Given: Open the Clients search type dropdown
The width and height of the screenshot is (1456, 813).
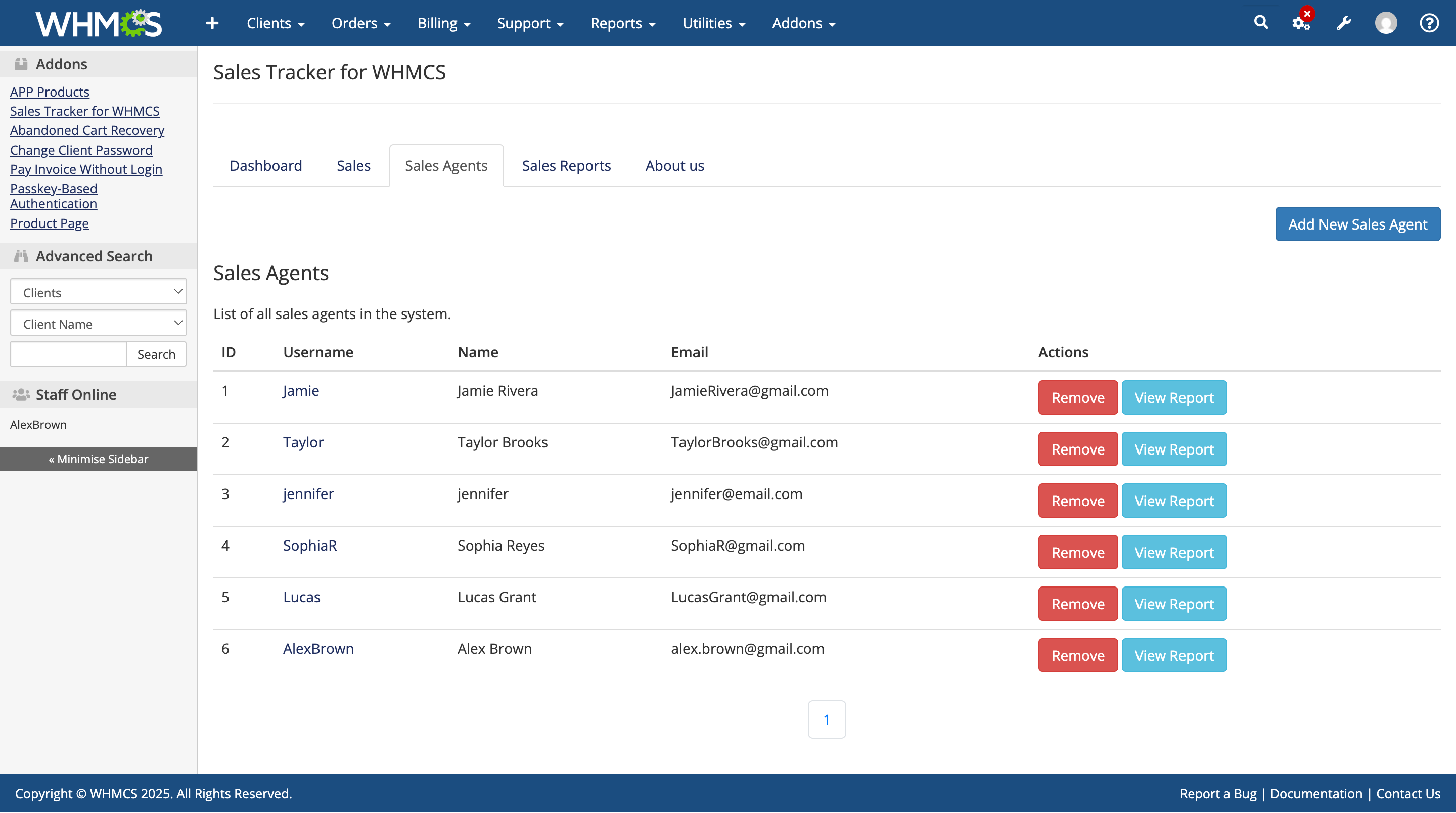Looking at the screenshot, I should pos(99,292).
